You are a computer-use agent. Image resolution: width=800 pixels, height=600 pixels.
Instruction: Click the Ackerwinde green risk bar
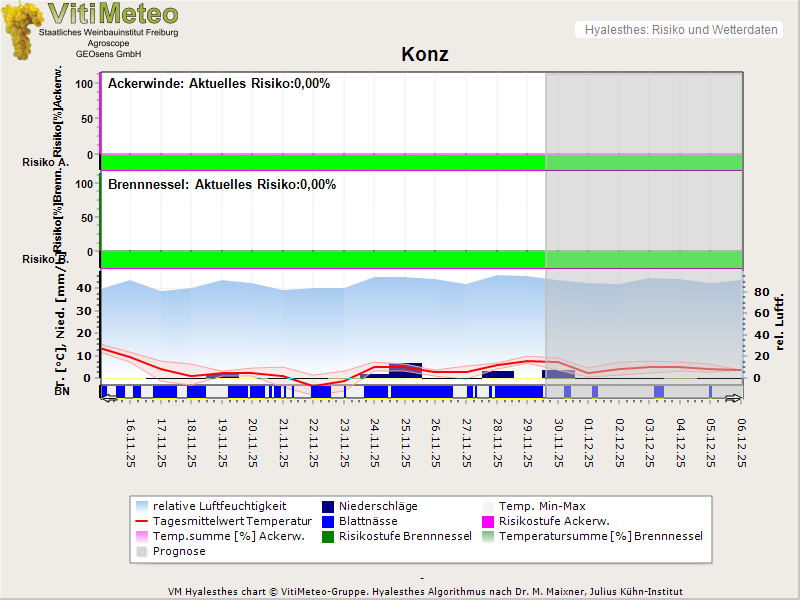[x=322, y=162]
